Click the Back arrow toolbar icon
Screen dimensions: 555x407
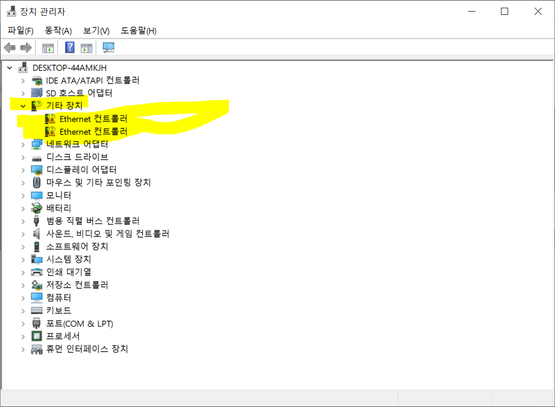pyautogui.click(x=10, y=47)
